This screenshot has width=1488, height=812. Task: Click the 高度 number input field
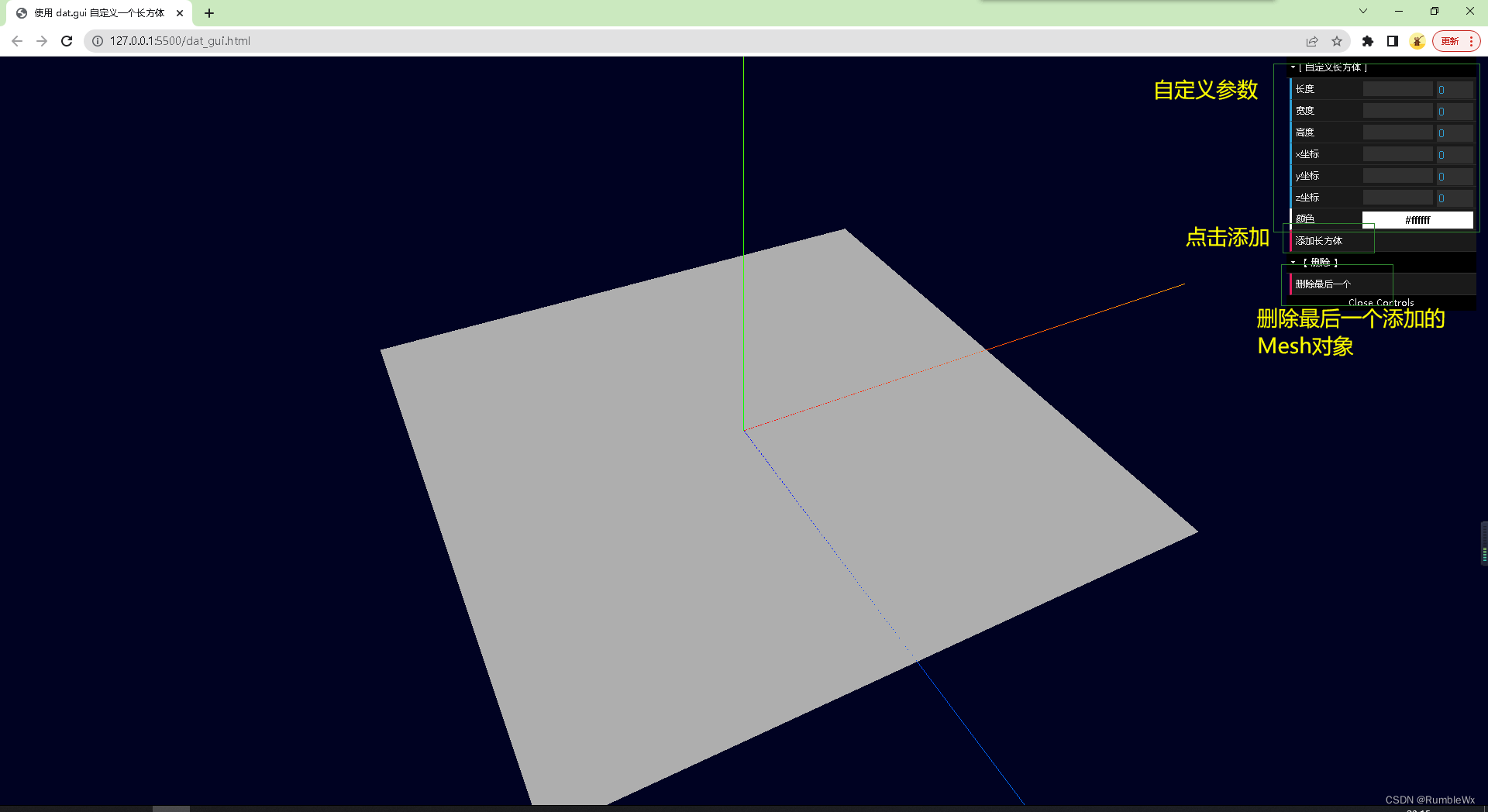pos(1455,132)
